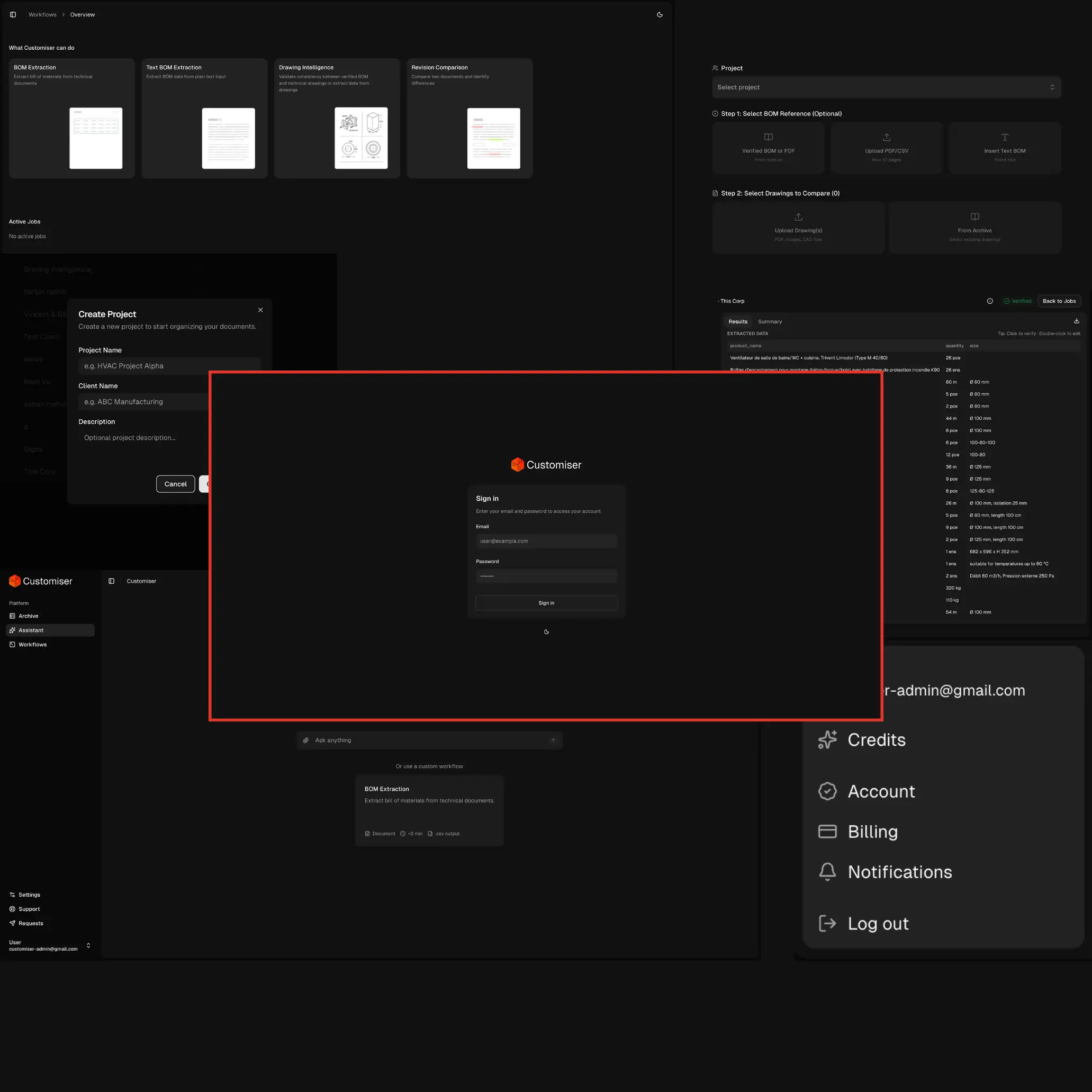Viewport: 1092px width, 1092px height.
Task: Switch to the Results tab
Action: 737,322
